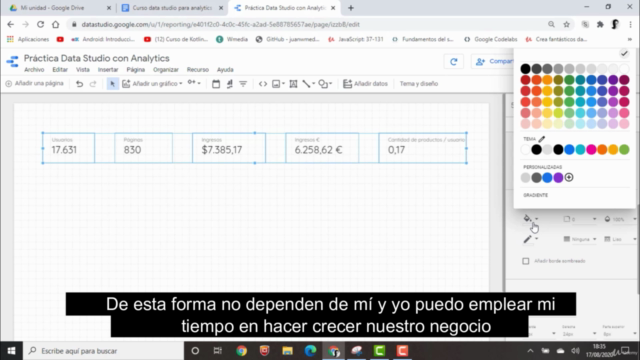Image resolution: width=640 pixels, height=360 pixels.
Task: Switch to 'Mi unidad - Google Drive' tab
Action: tap(60, 8)
